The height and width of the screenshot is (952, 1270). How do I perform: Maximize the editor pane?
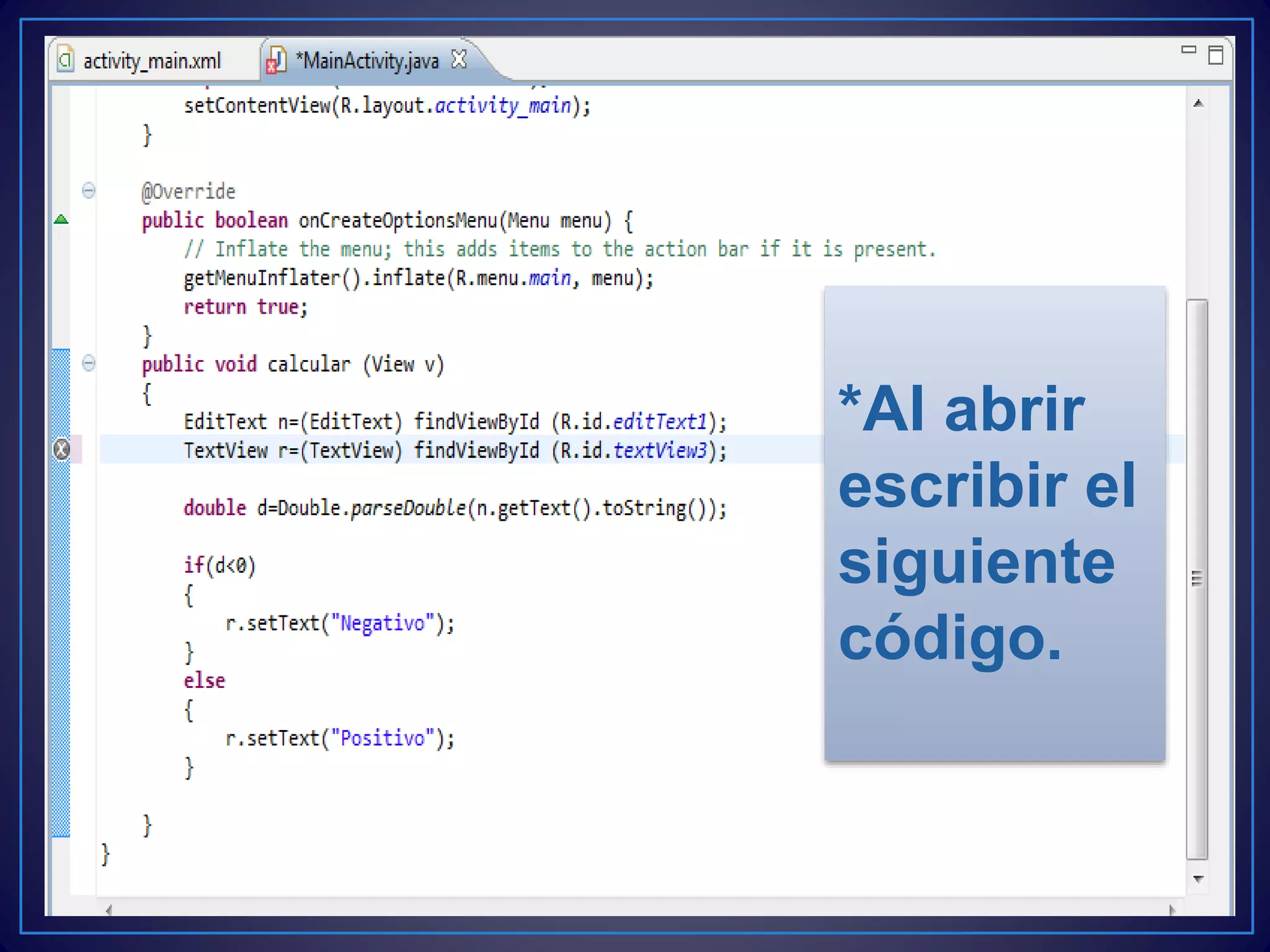point(1215,55)
